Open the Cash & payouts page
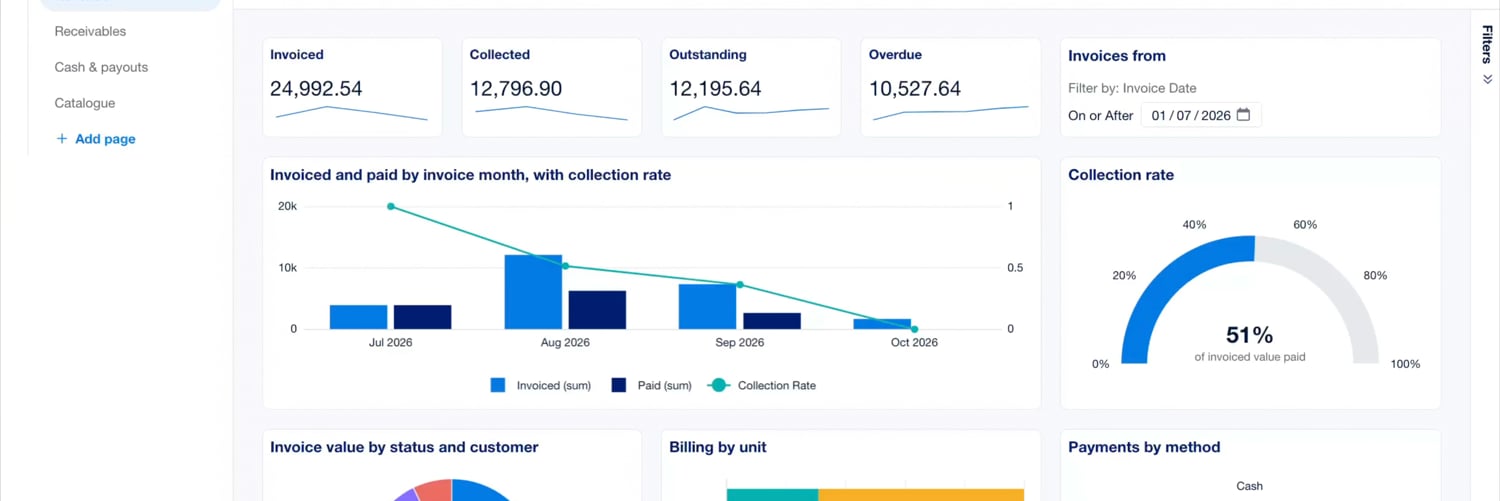 101,67
